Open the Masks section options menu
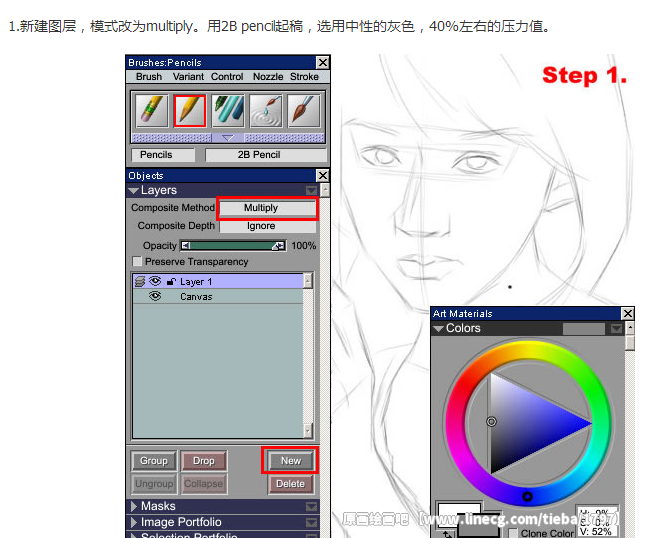This screenshot has height=538, width=661. (x=312, y=506)
